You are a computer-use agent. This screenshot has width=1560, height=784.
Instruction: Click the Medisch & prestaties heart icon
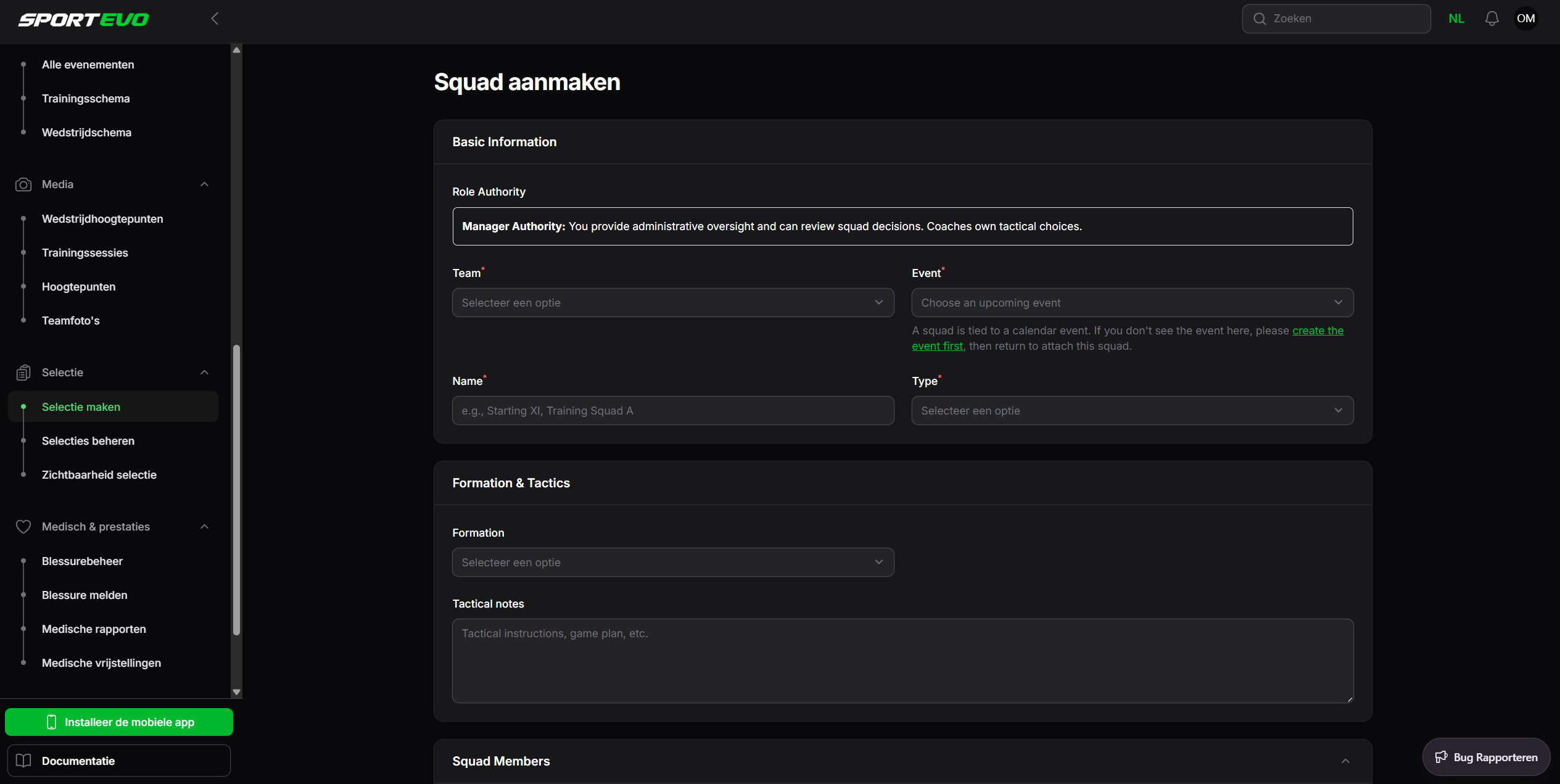23,527
